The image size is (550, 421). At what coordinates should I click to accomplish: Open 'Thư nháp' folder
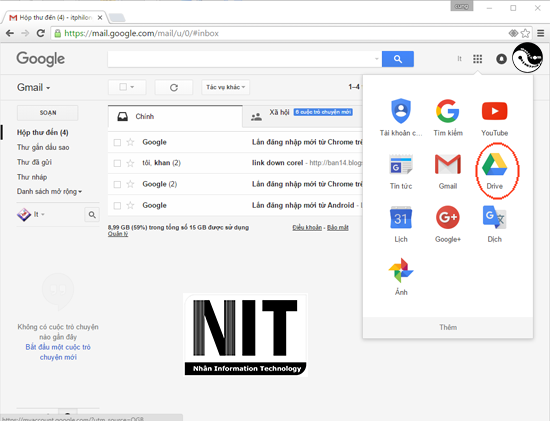point(32,177)
